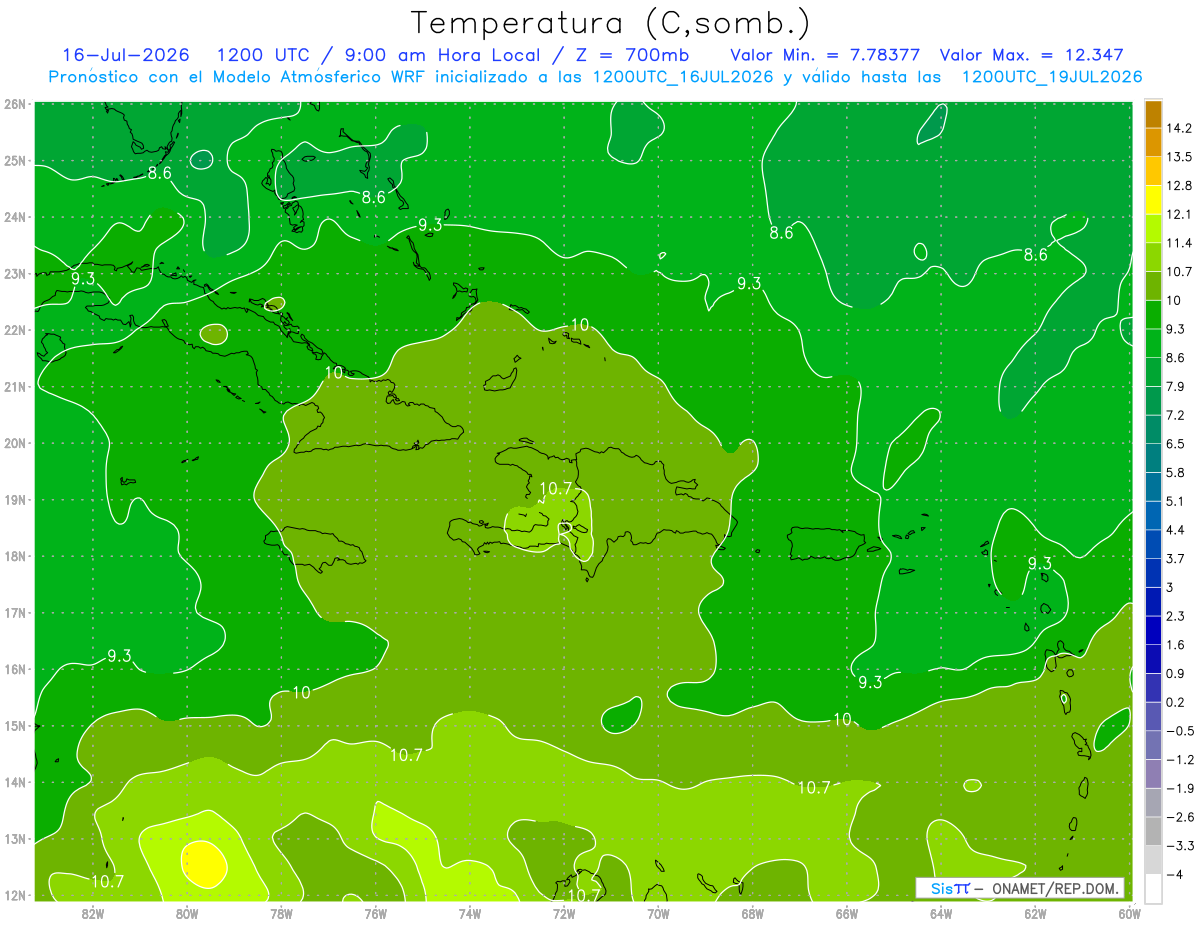The width and height of the screenshot is (1200, 927).
Task: Click the '1200 UTC / 9:00 am Hora Local' text
Action: (x=381, y=55)
